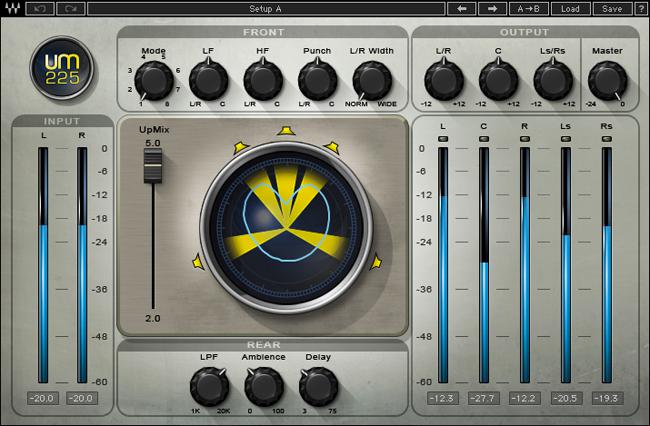Go to previous preset with left arrow
The image size is (650, 426).
point(460,8)
